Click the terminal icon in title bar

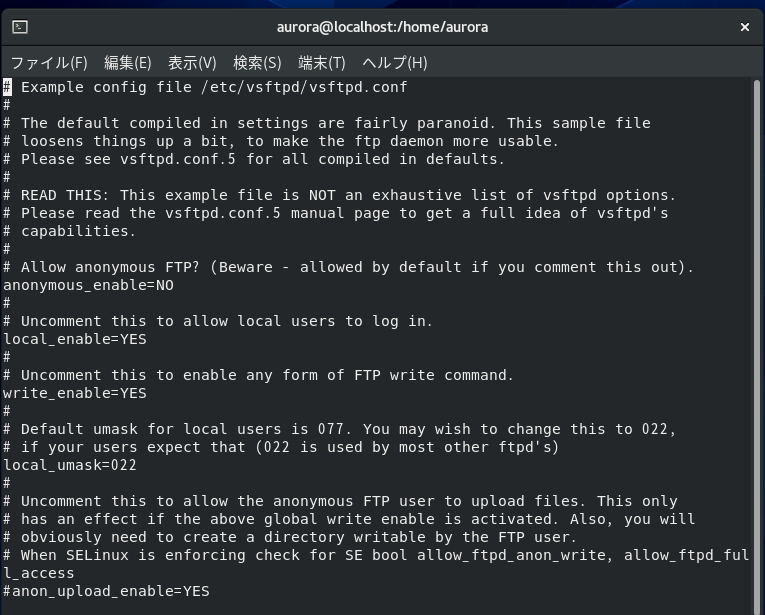click(20, 27)
